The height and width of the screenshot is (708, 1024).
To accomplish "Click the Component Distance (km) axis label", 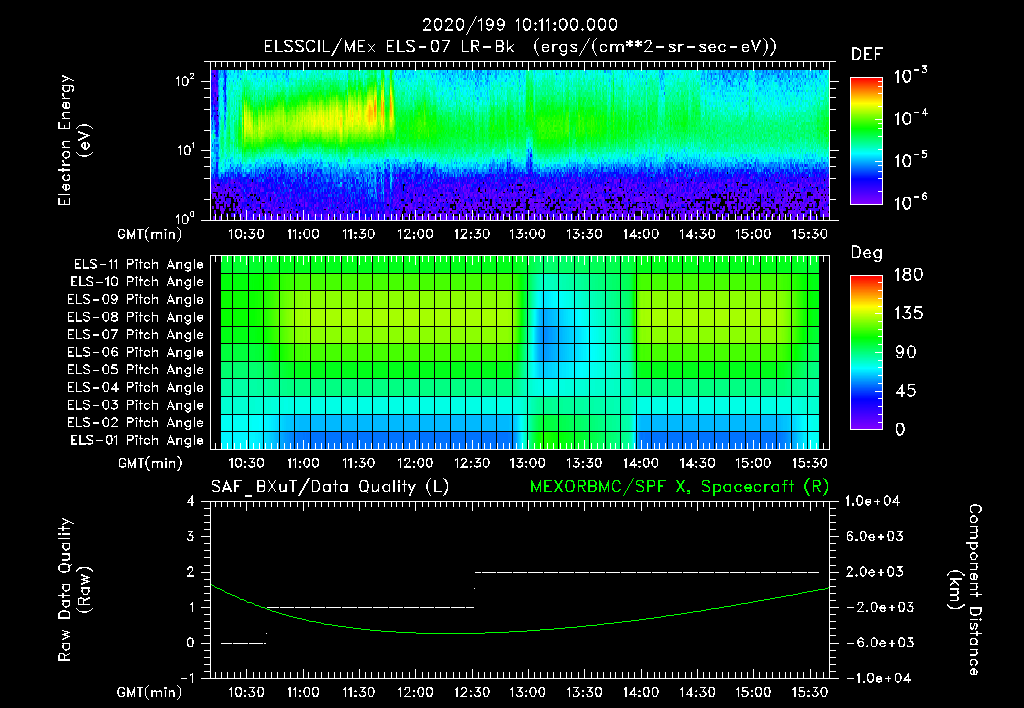I will pyautogui.click(x=965, y=590).
